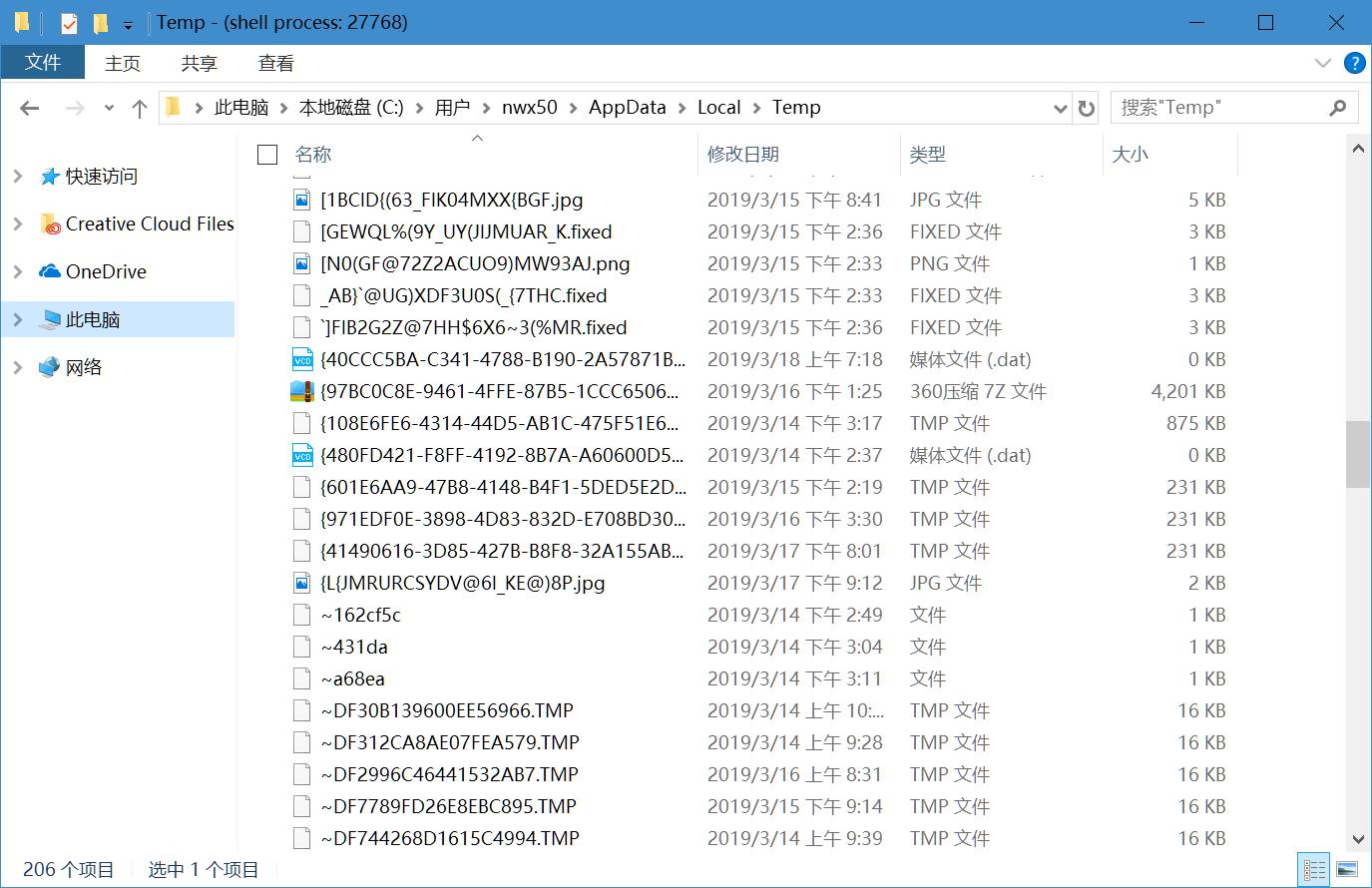The image size is (1372, 888).
Task: Click the Up directory arrow
Action: pos(140,108)
